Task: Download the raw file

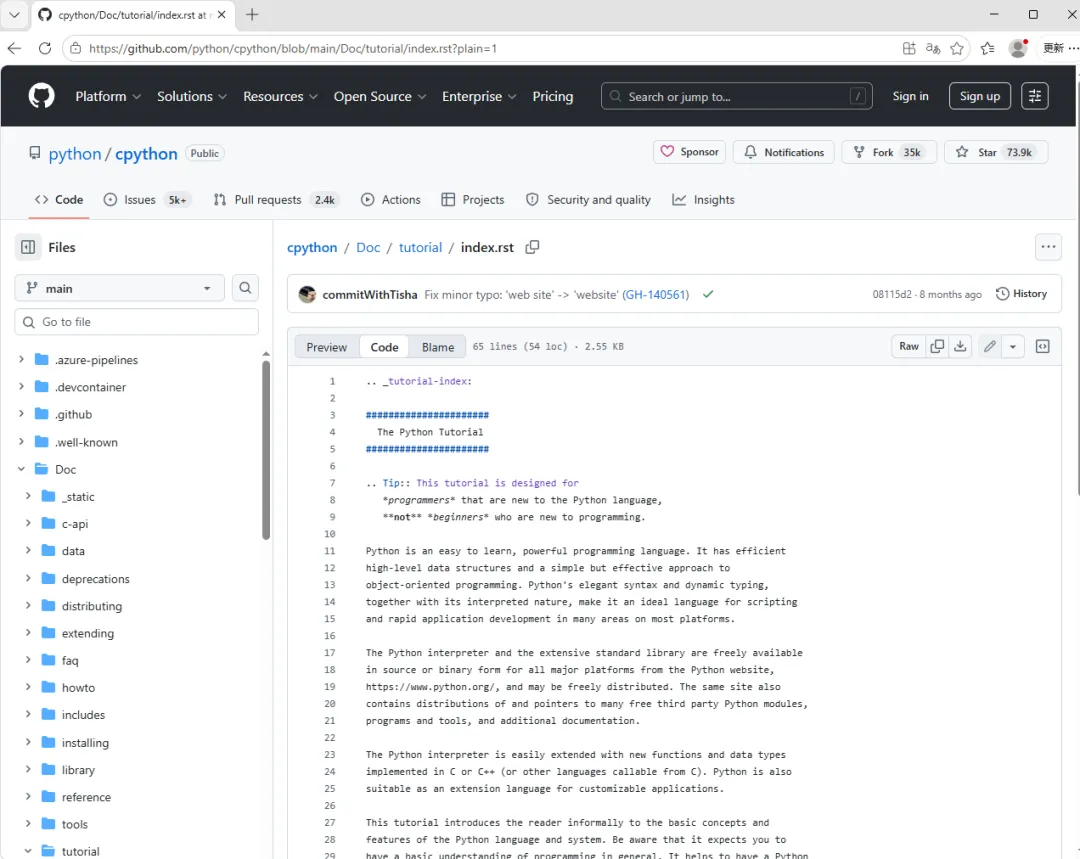Action: [x=960, y=346]
